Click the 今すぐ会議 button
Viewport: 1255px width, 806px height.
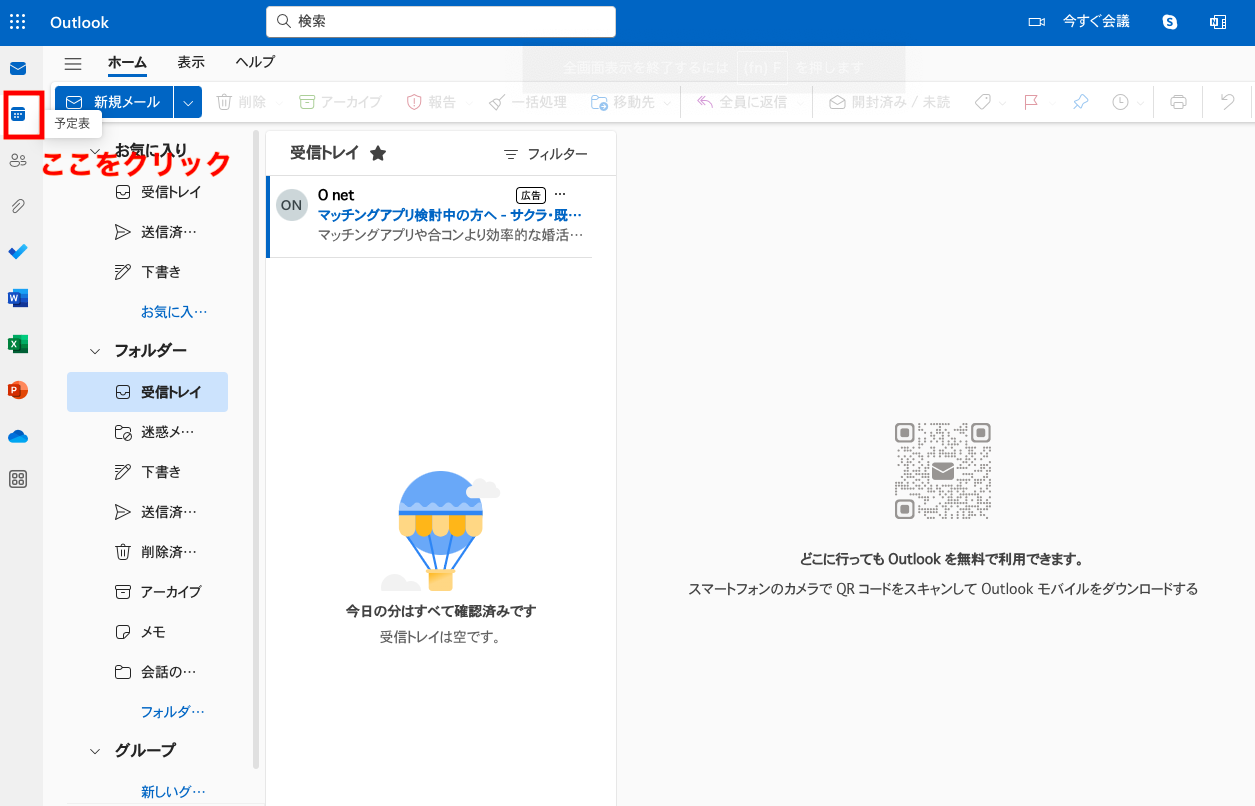[1095, 21]
